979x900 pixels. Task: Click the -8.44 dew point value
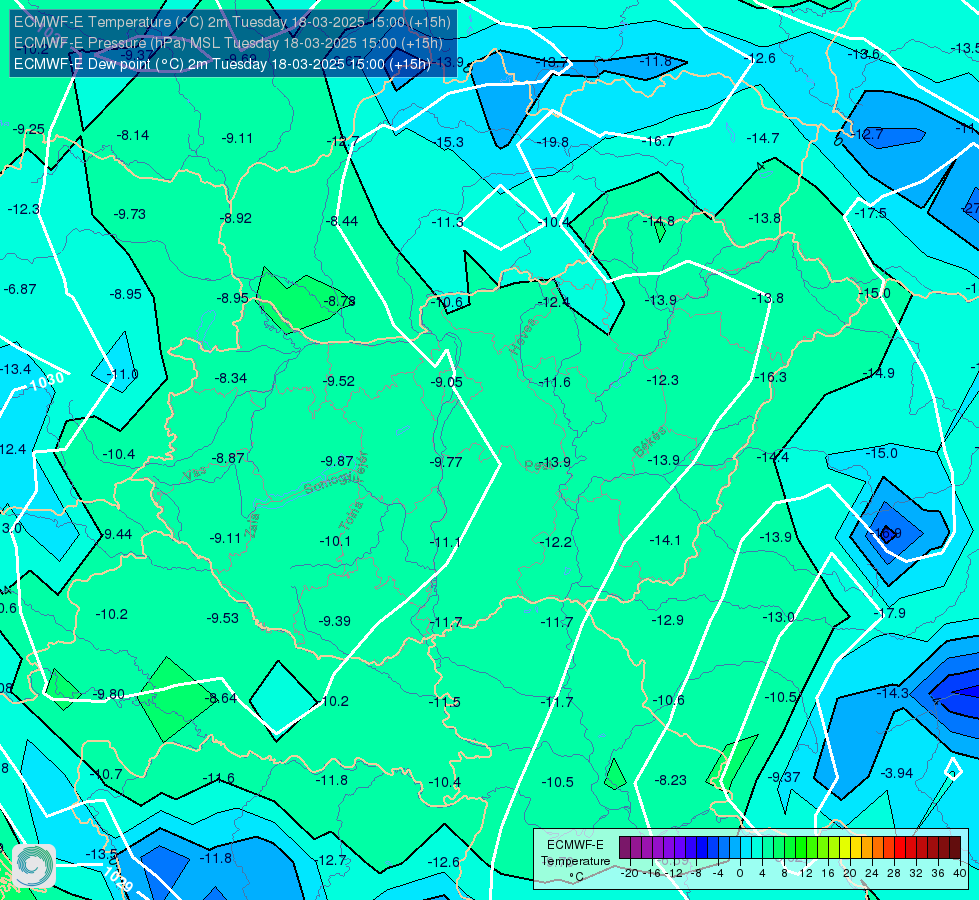click(342, 221)
